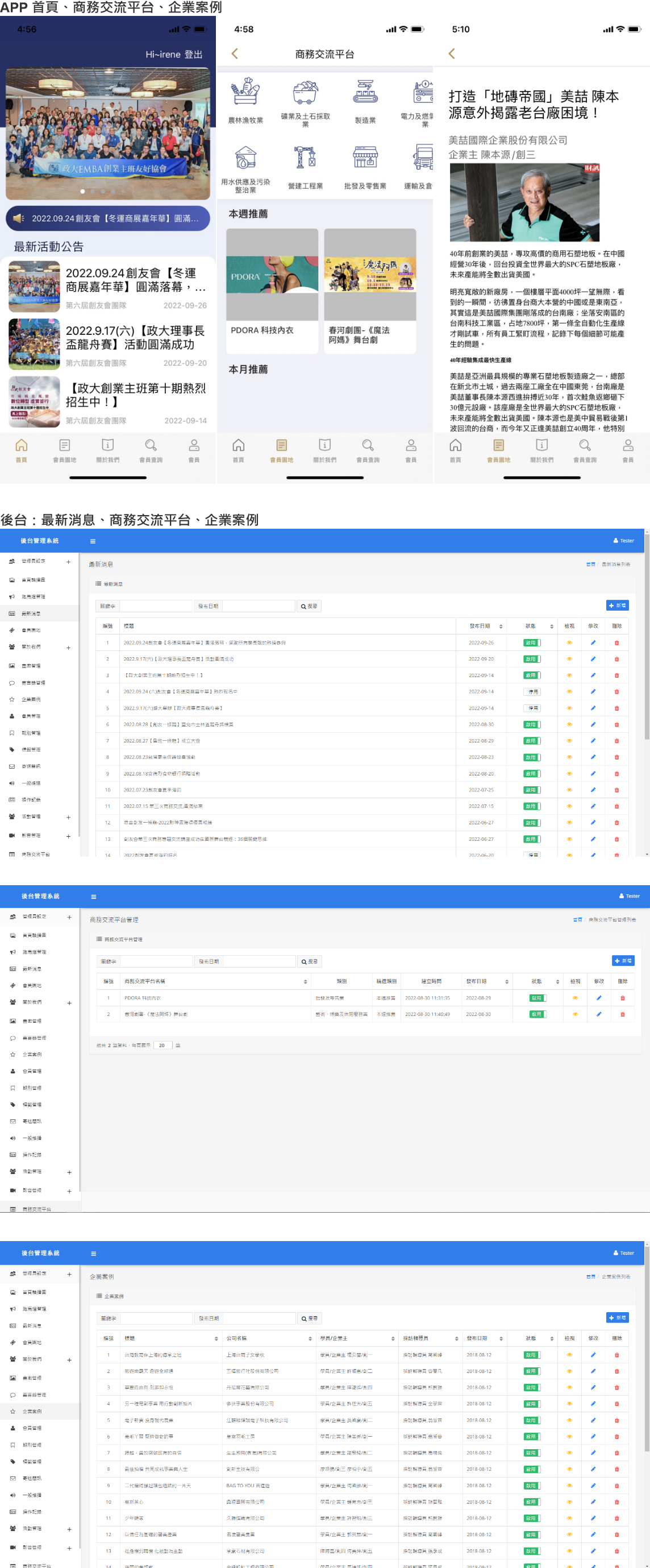View the 2022-08-30 news row via eye icon
This screenshot has width=650, height=1568.
(569, 724)
